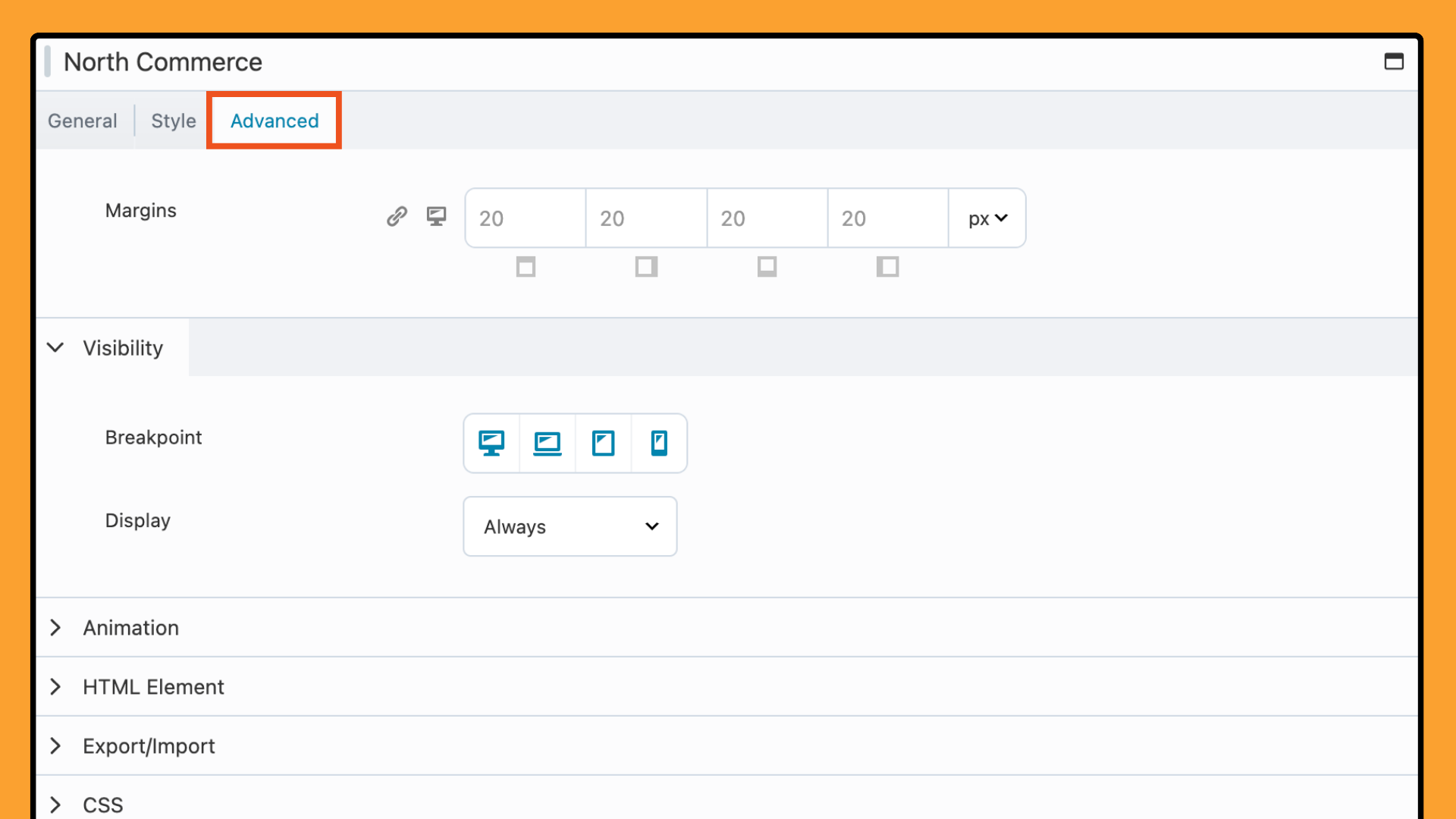Toggle the tablet breakpoint icon
The width and height of the screenshot is (1456, 819).
pyautogui.click(x=603, y=443)
